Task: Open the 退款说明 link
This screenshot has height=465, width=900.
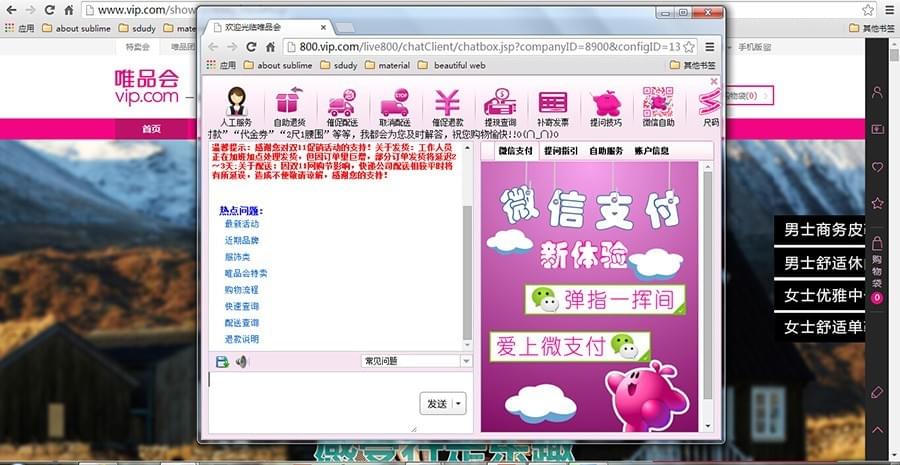Action: pyautogui.click(x=242, y=339)
